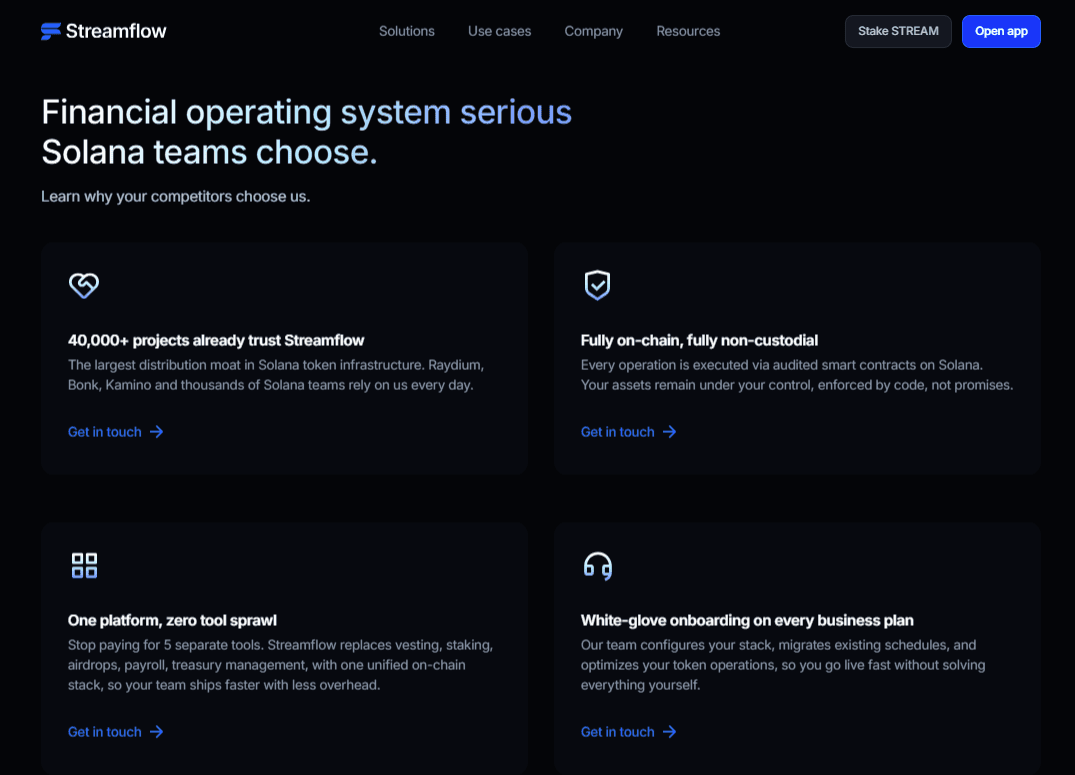Click heading "Fully on-chain, fully non-custodial"
The image size is (1075, 775).
(x=699, y=340)
